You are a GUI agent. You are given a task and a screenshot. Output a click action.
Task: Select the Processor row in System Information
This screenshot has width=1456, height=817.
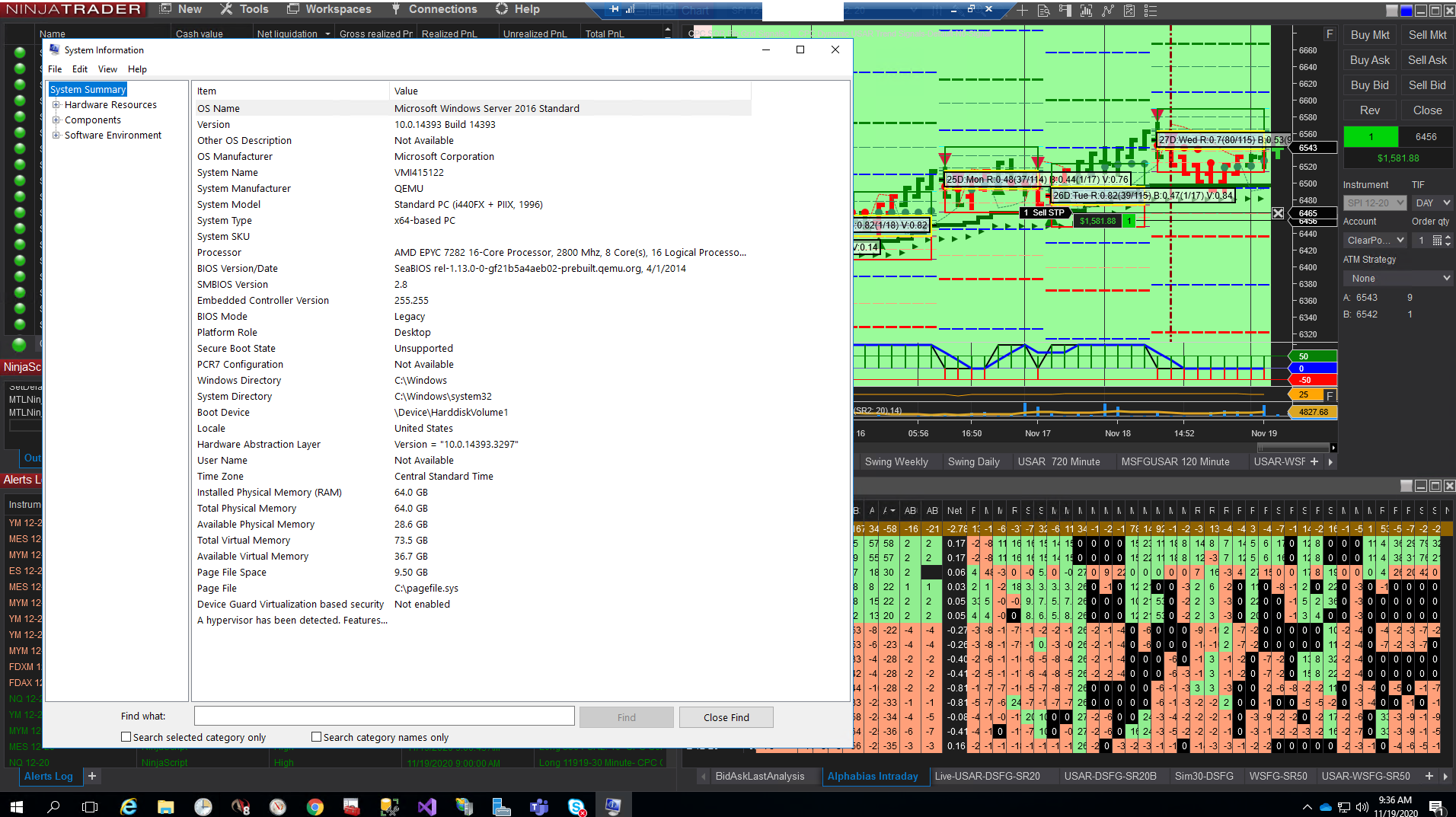click(472, 253)
